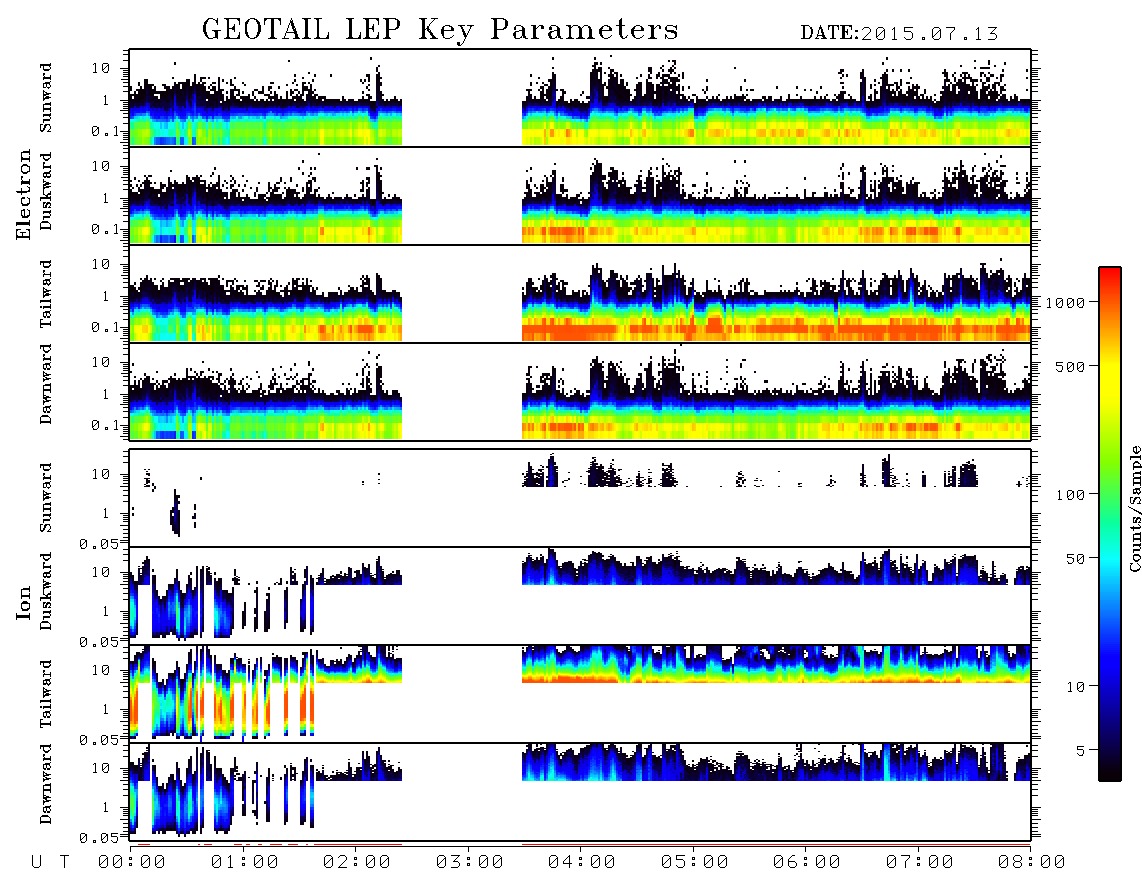Click the 05:00 time tick label

695,863
